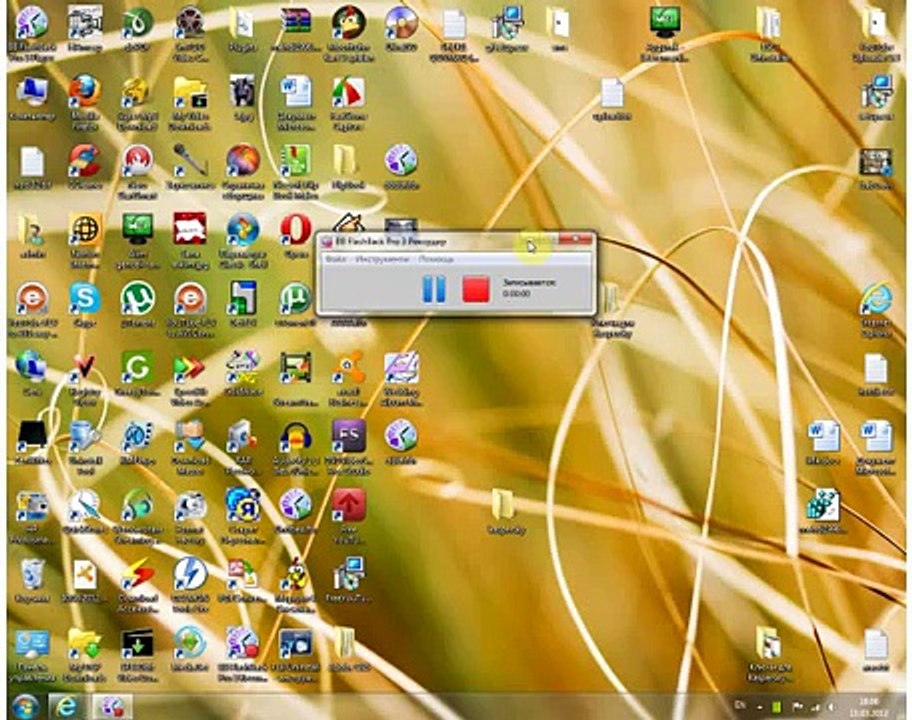The width and height of the screenshot is (912, 720).
Task: Select the avast orange desktop shortcut
Action: (x=348, y=377)
